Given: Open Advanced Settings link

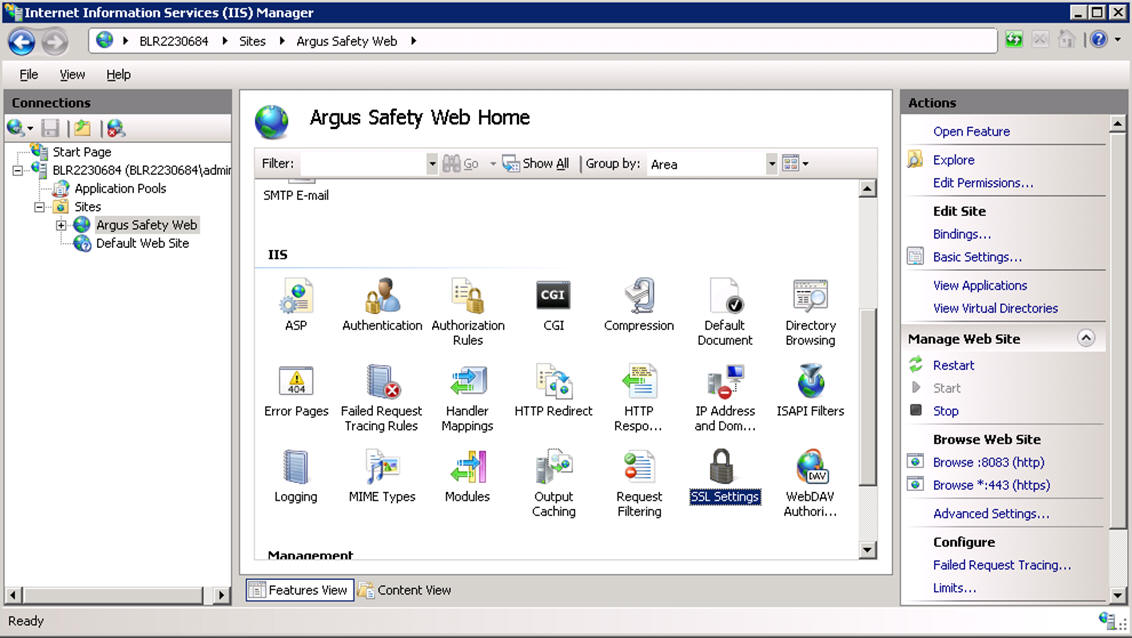Looking at the screenshot, I should (990, 514).
